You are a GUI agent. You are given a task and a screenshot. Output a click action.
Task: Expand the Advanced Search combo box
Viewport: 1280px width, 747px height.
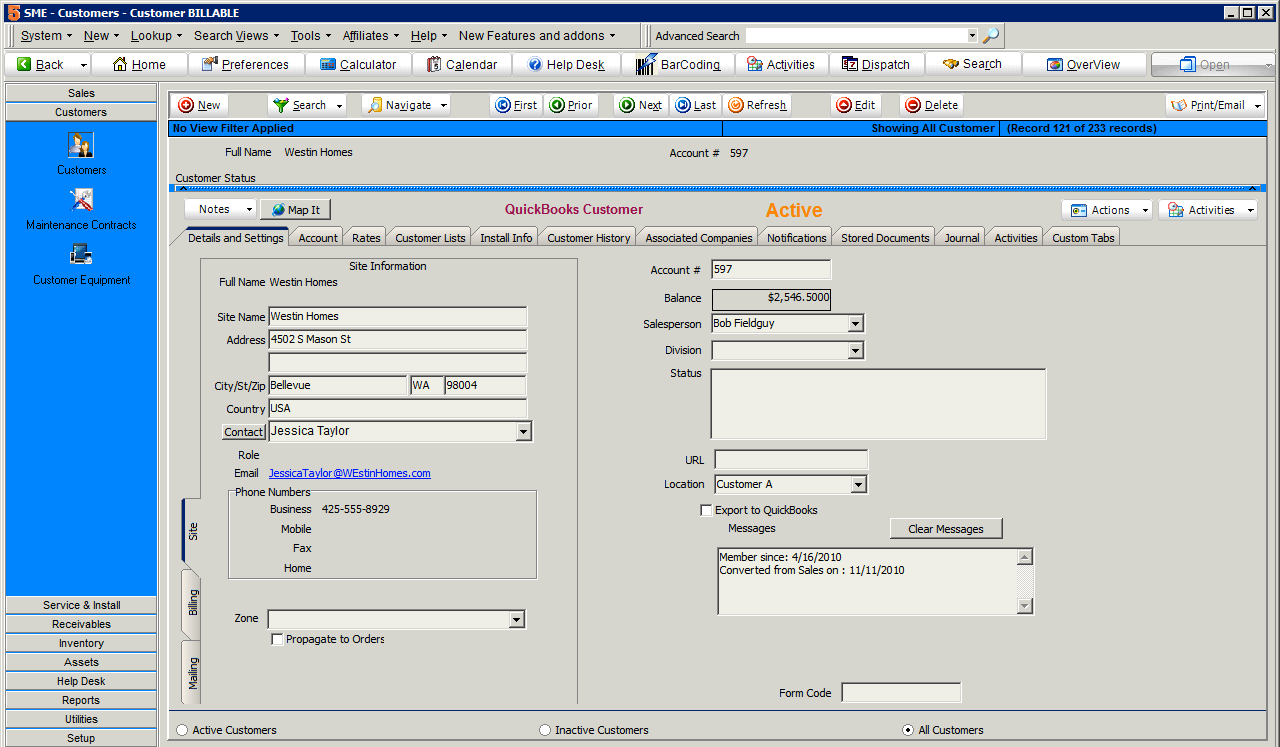[972, 35]
